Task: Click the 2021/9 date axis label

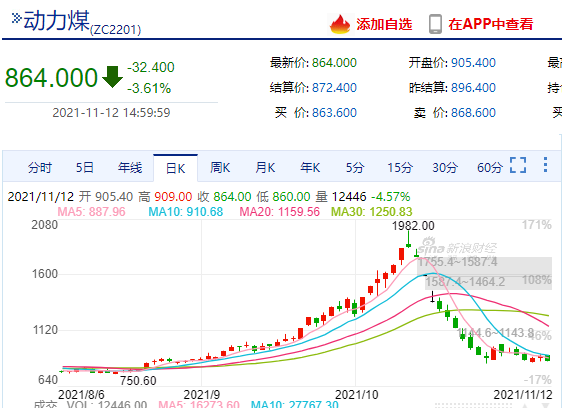Action: [x=202, y=395]
